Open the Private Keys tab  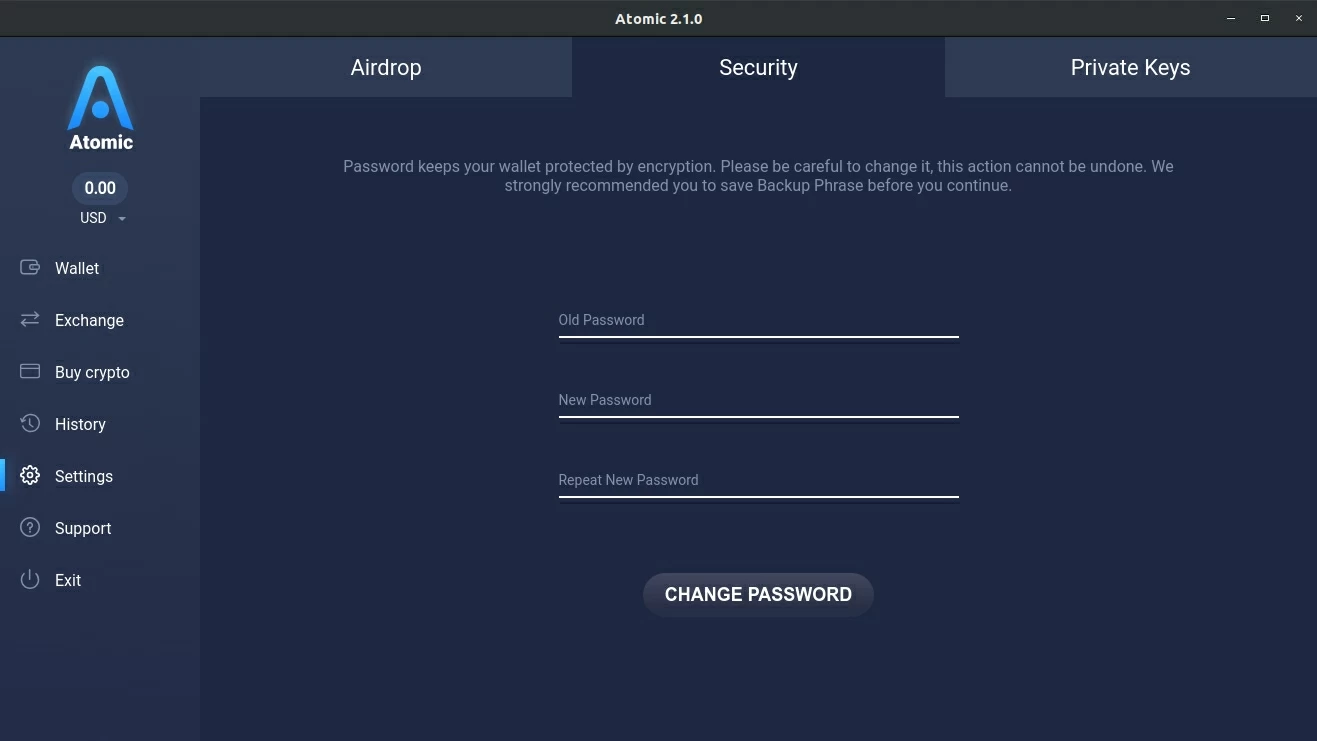[1130, 68]
